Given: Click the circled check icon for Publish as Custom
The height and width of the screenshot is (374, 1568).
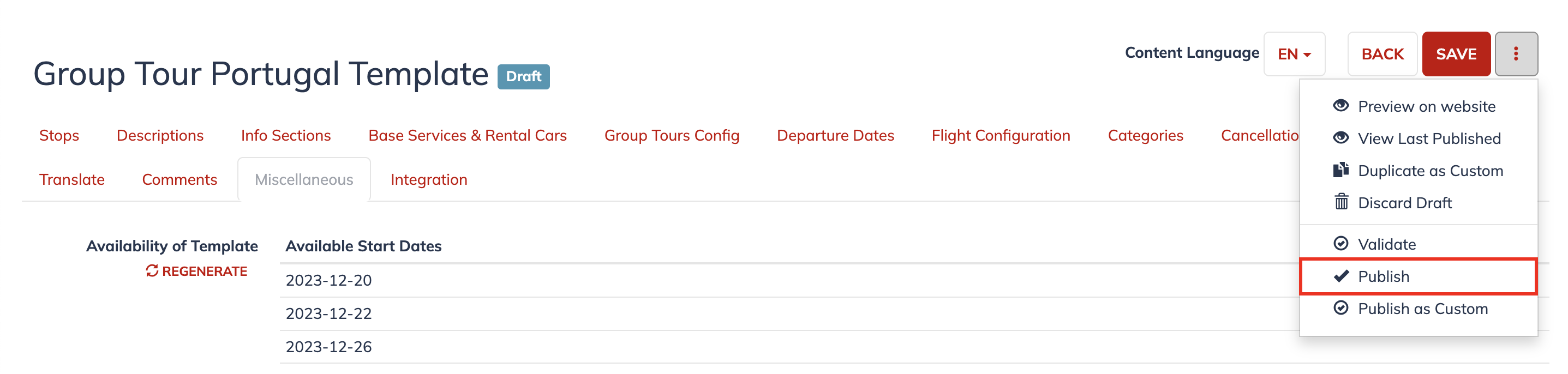Looking at the screenshot, I should pyautogui.click(x=1340, y=309).
